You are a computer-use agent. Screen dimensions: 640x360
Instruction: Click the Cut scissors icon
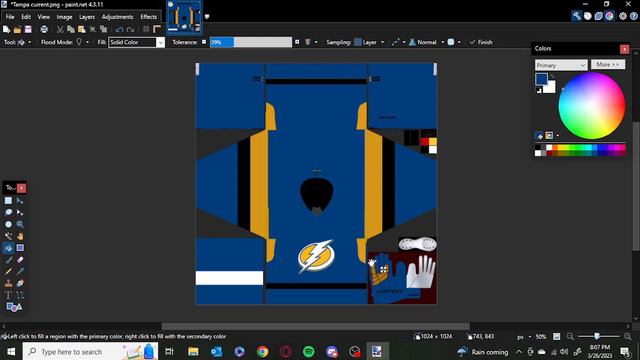tap(60, 29)
